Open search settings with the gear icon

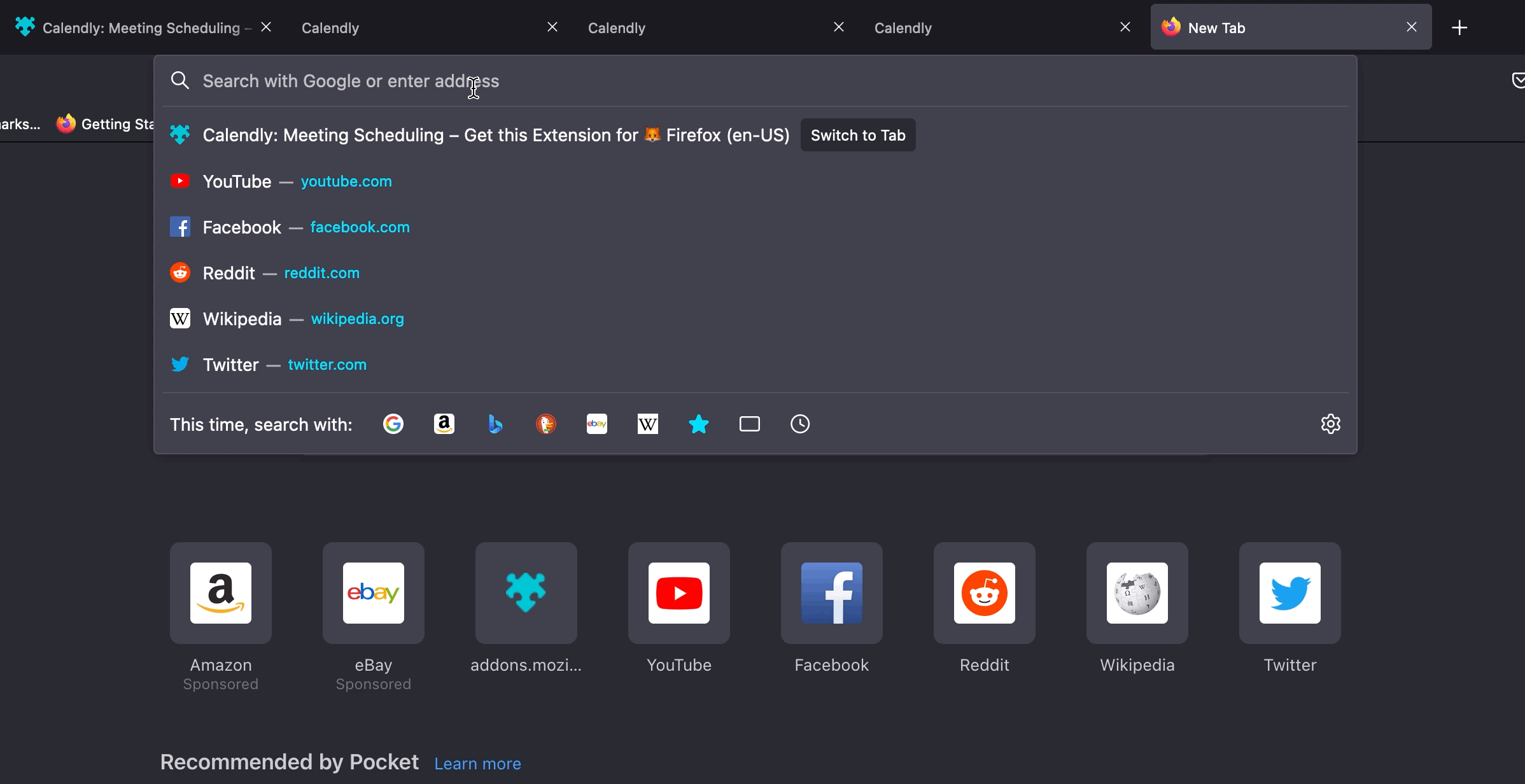(1332, 424)
